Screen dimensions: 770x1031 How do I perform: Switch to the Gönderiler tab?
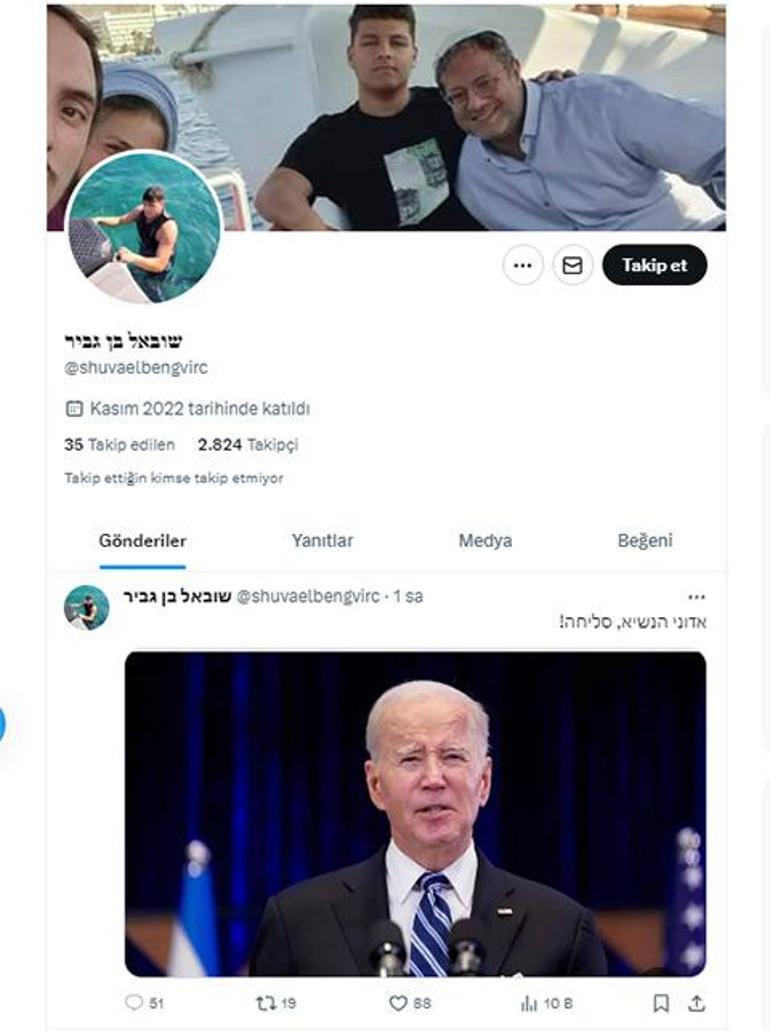(x=143, y=540)
